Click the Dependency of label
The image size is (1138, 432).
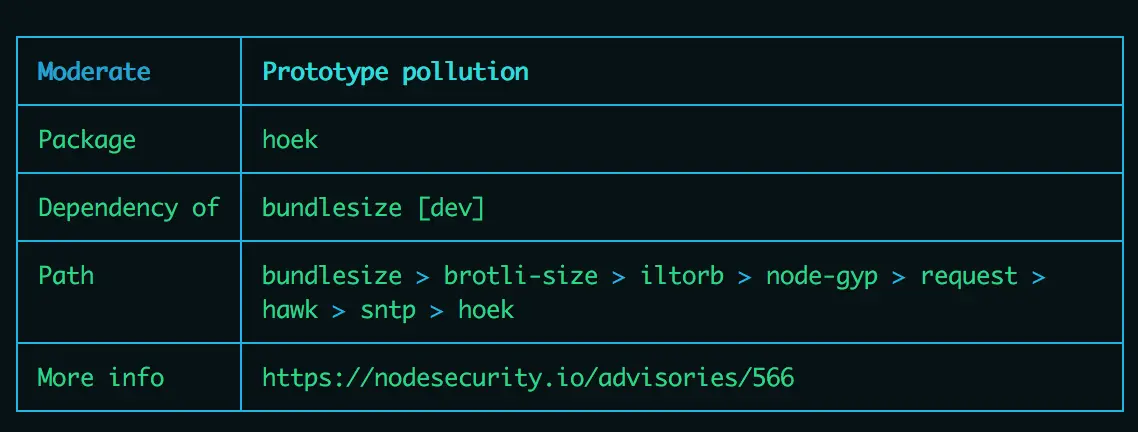128,208
